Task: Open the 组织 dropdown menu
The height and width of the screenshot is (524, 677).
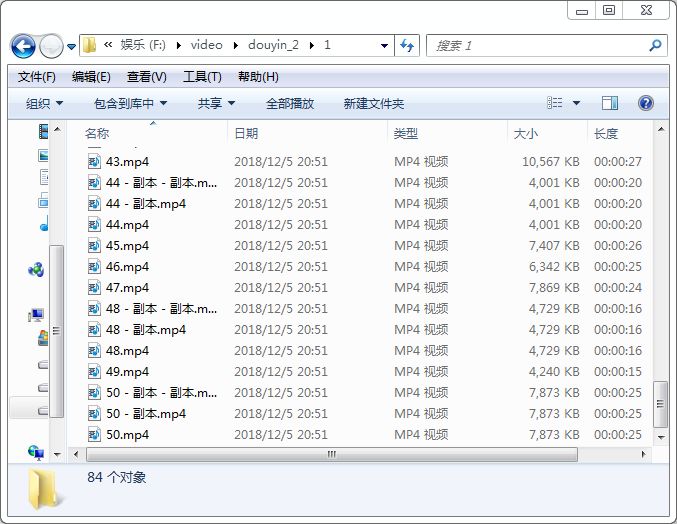Action: (44, 103)
